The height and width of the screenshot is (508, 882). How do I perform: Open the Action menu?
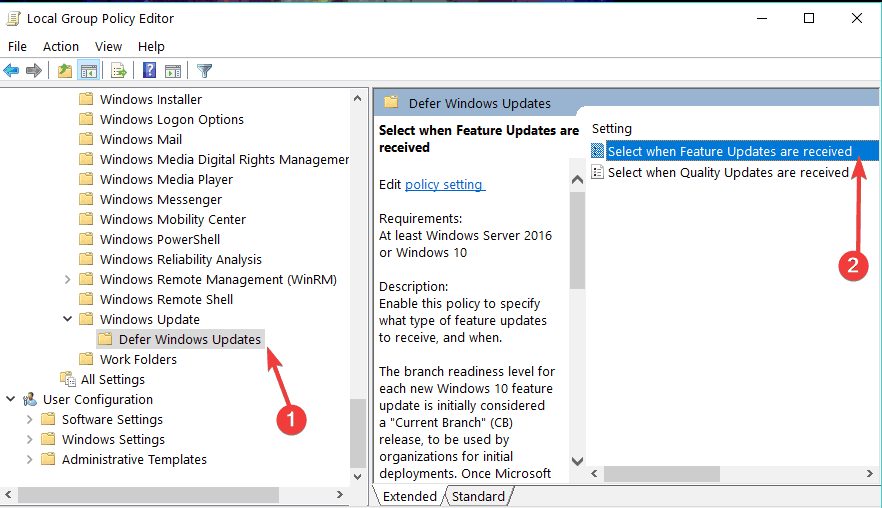pyautogui.click(x=61, y=47)
